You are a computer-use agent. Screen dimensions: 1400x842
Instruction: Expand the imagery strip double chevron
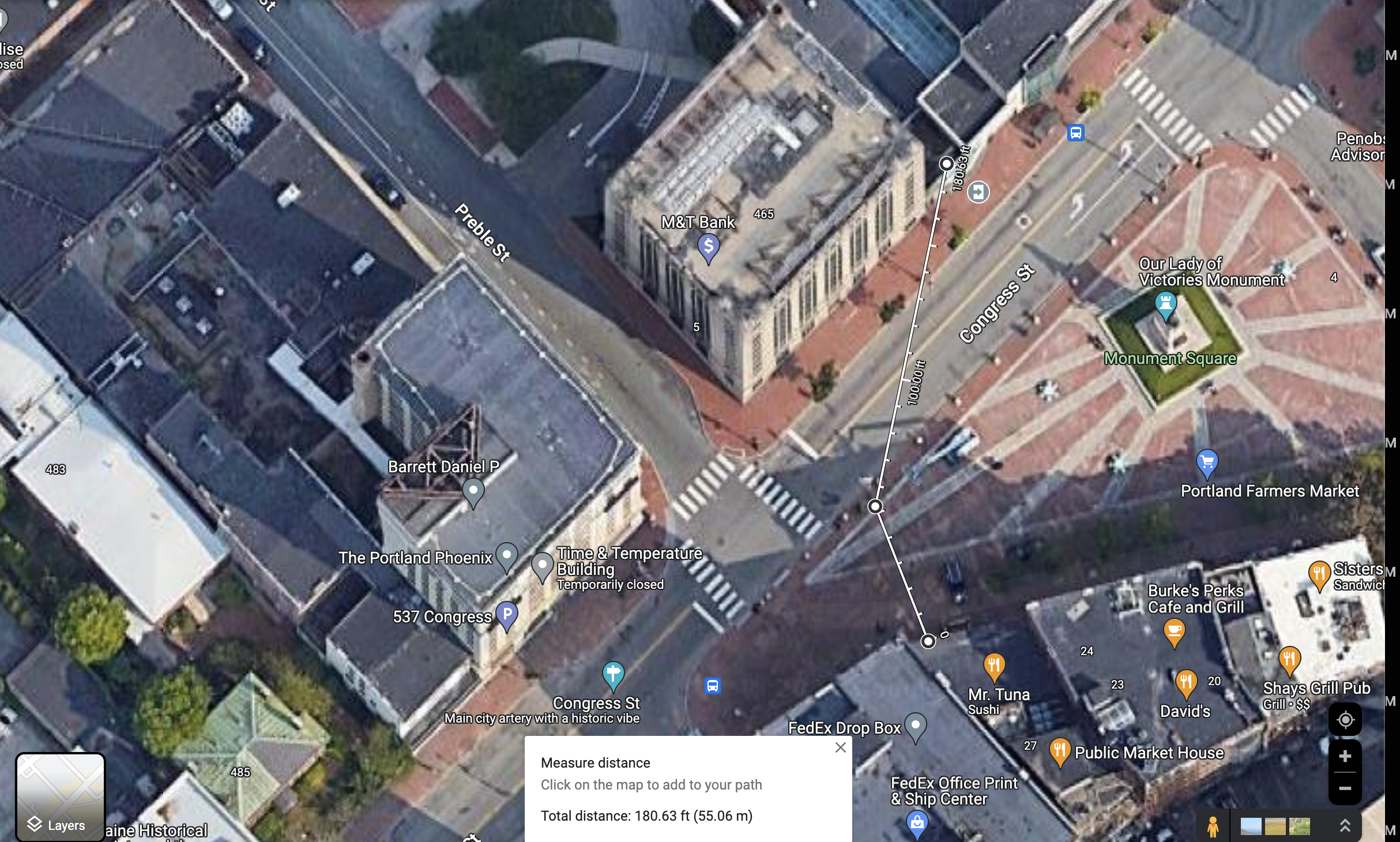1345,826
